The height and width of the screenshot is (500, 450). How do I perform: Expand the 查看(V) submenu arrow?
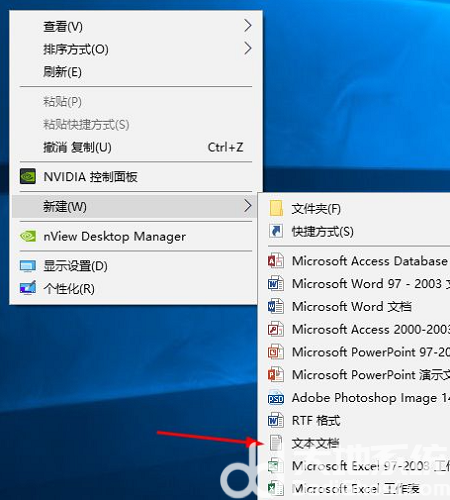[x=247, y=26]
